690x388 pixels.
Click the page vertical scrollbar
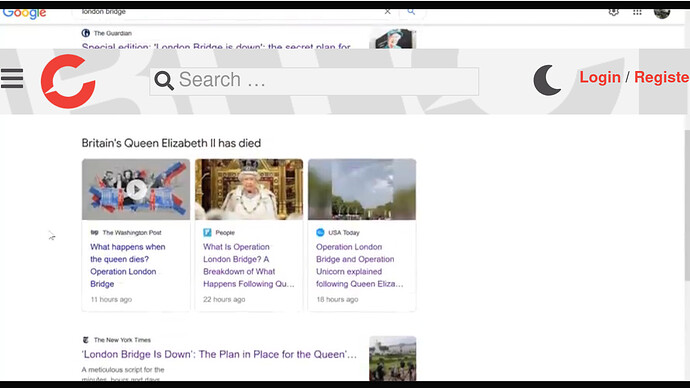[x=687, y=205]
